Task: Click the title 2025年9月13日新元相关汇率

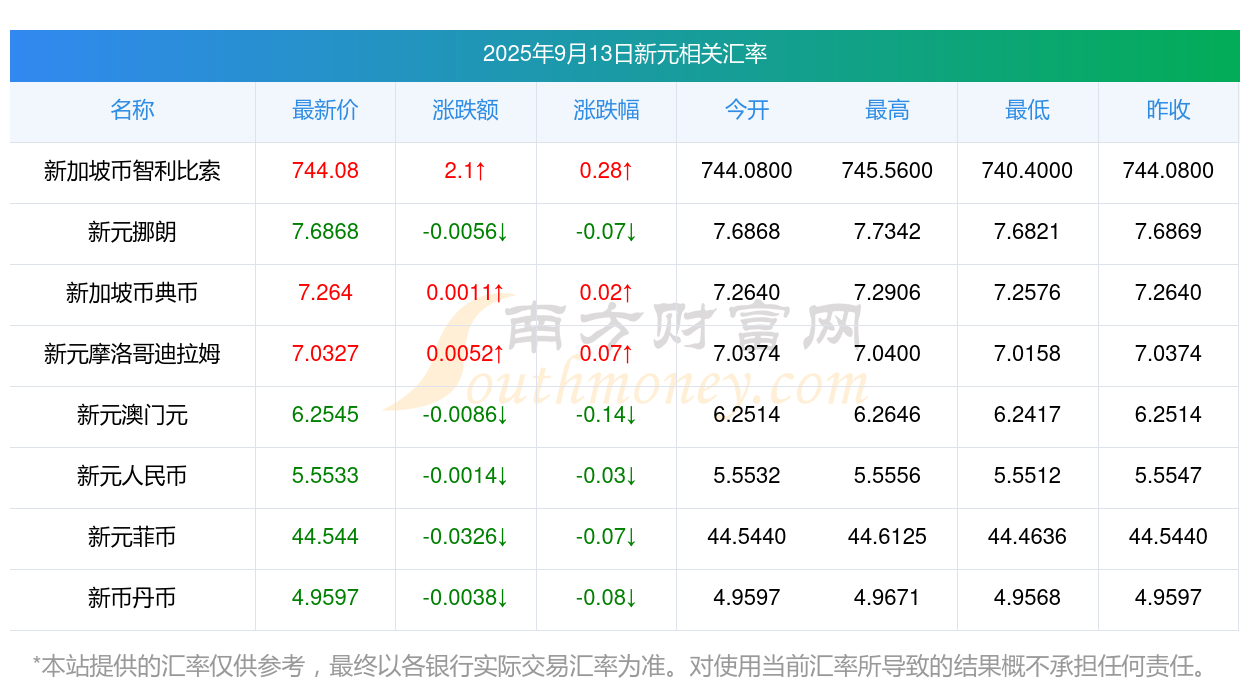Action: pos(625,54)
